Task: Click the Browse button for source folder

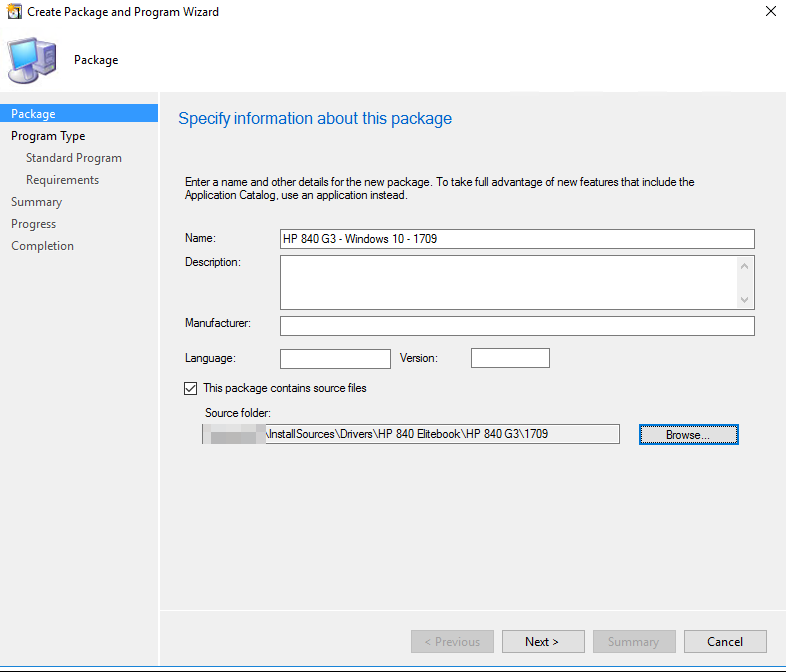Action: coord(688,435)
